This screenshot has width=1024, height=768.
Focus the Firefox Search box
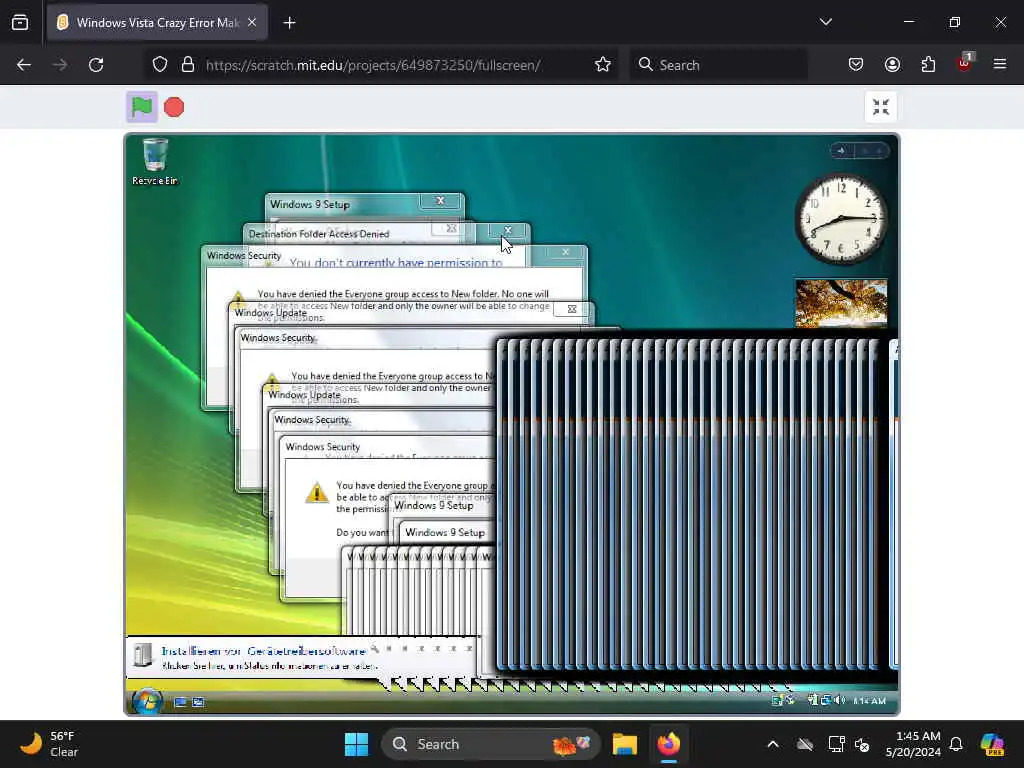[718, 65]
